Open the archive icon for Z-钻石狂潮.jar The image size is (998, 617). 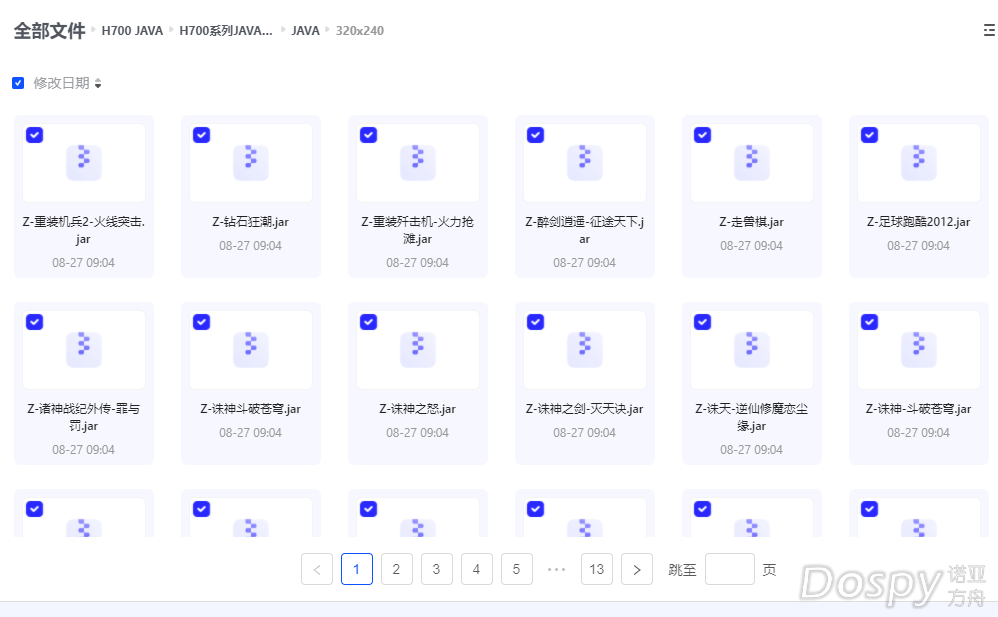tap(251, 162)
